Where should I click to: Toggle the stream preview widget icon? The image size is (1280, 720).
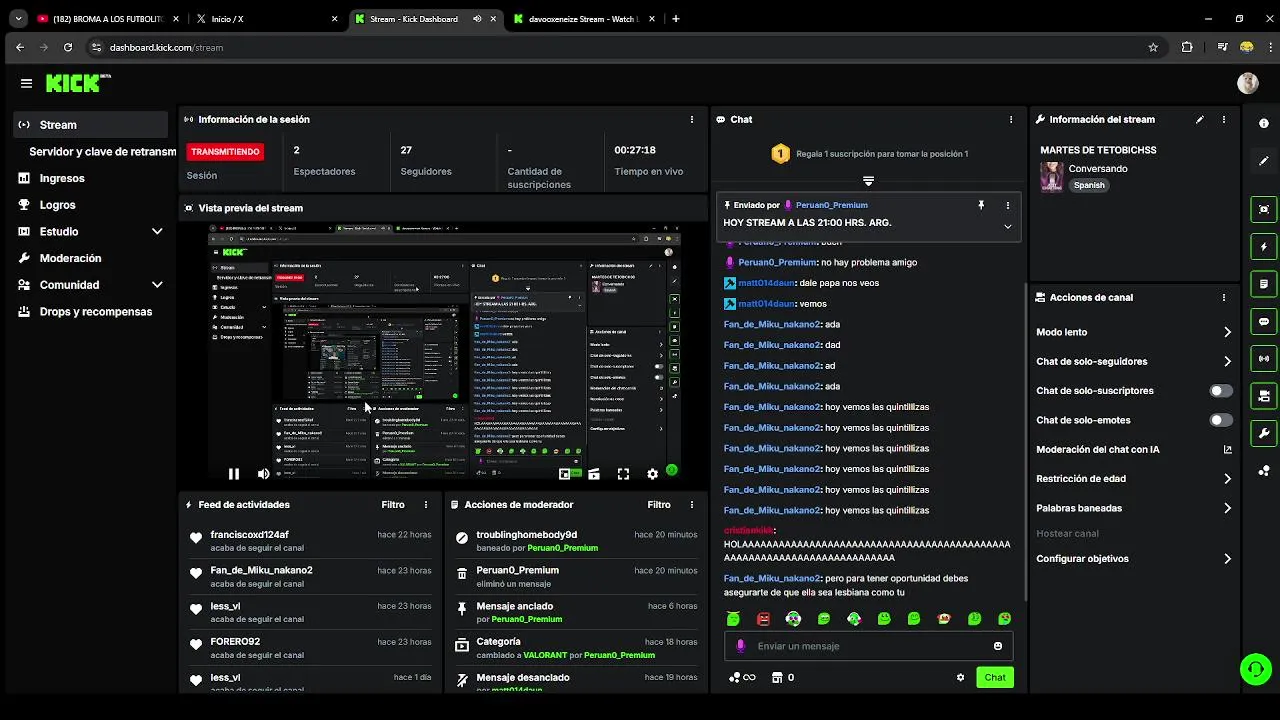pyautogui.click(x=1264, y=209)
